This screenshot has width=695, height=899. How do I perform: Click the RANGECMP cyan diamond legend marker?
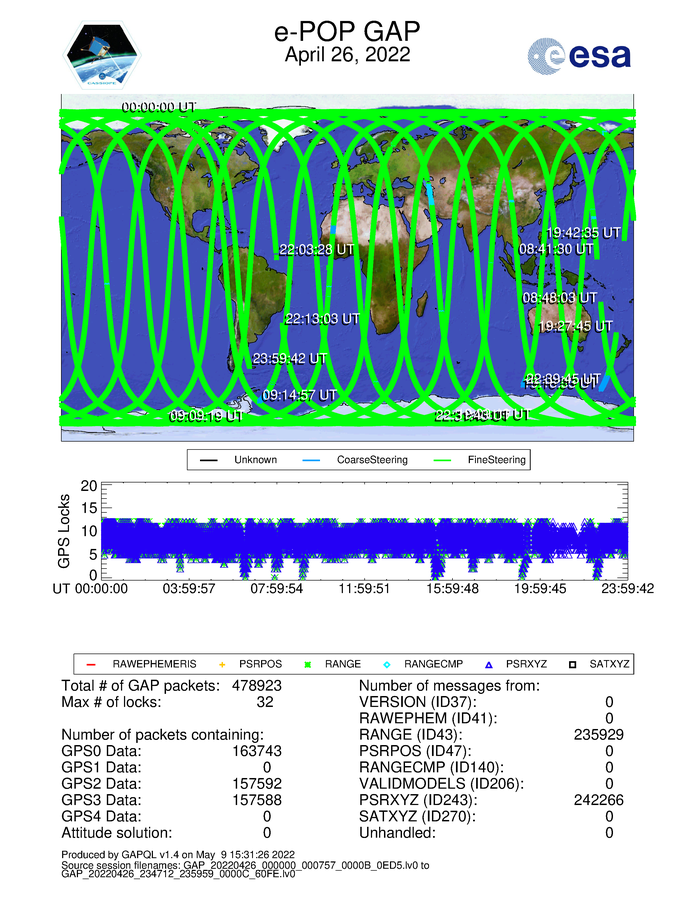pos(388,663)
